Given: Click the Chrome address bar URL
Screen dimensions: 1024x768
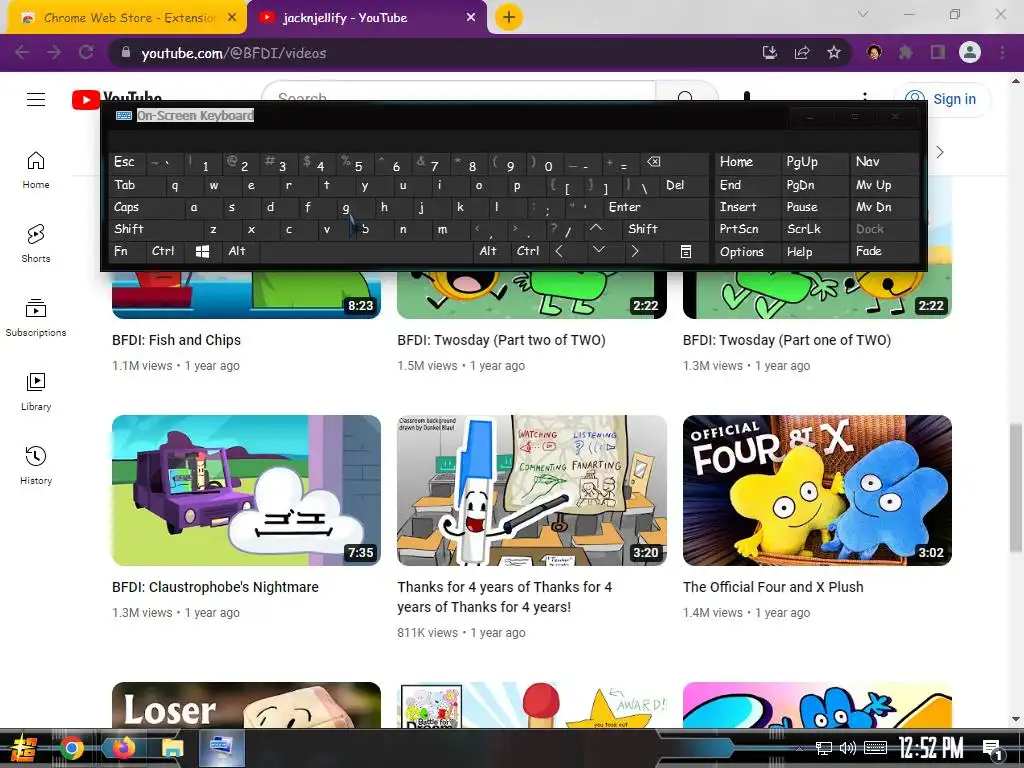Looking at the screenshot, I should 234,53.
